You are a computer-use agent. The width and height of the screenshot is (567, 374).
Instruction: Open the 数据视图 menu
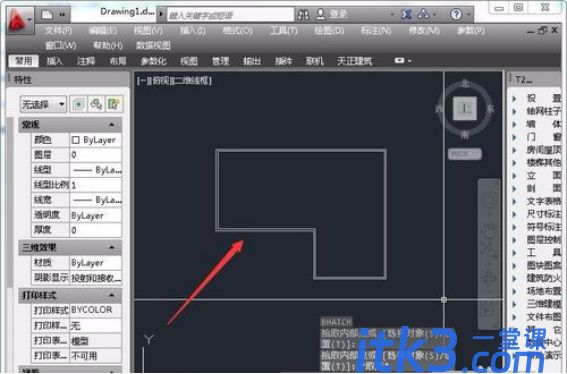tap(153, 46)
